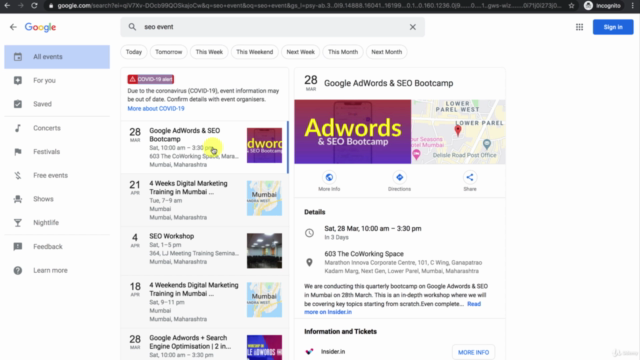The image size is (640, 360).
Task: Open More about COVID-19 link
Action: (156, 109)
